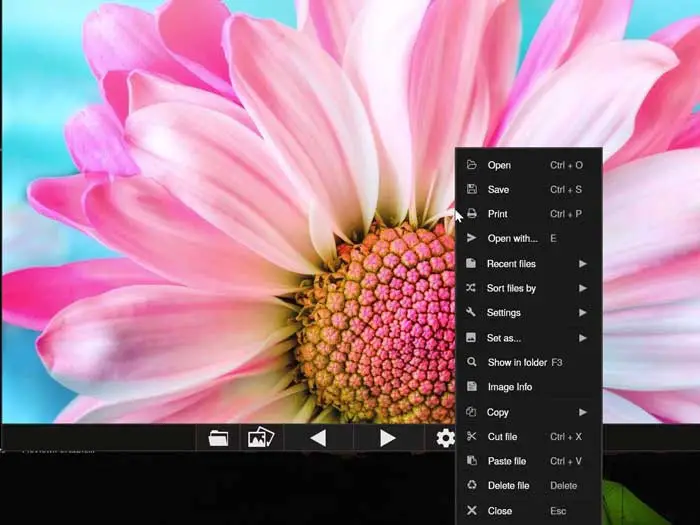
Task: Click the open folder icon in bottom toolbar
Action: [x=218, y=438]
